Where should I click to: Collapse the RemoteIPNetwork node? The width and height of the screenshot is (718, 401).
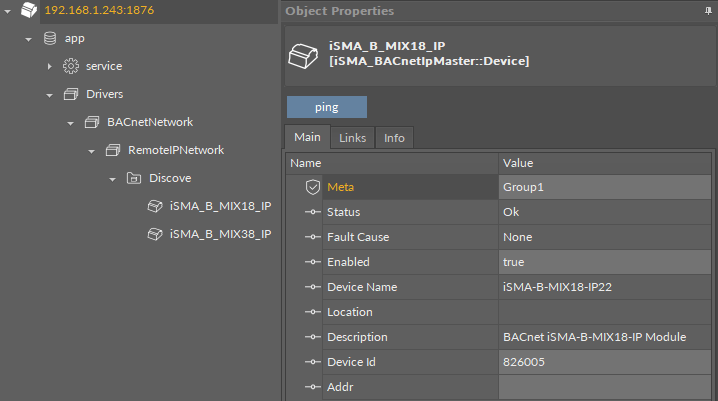click(92, 150)
